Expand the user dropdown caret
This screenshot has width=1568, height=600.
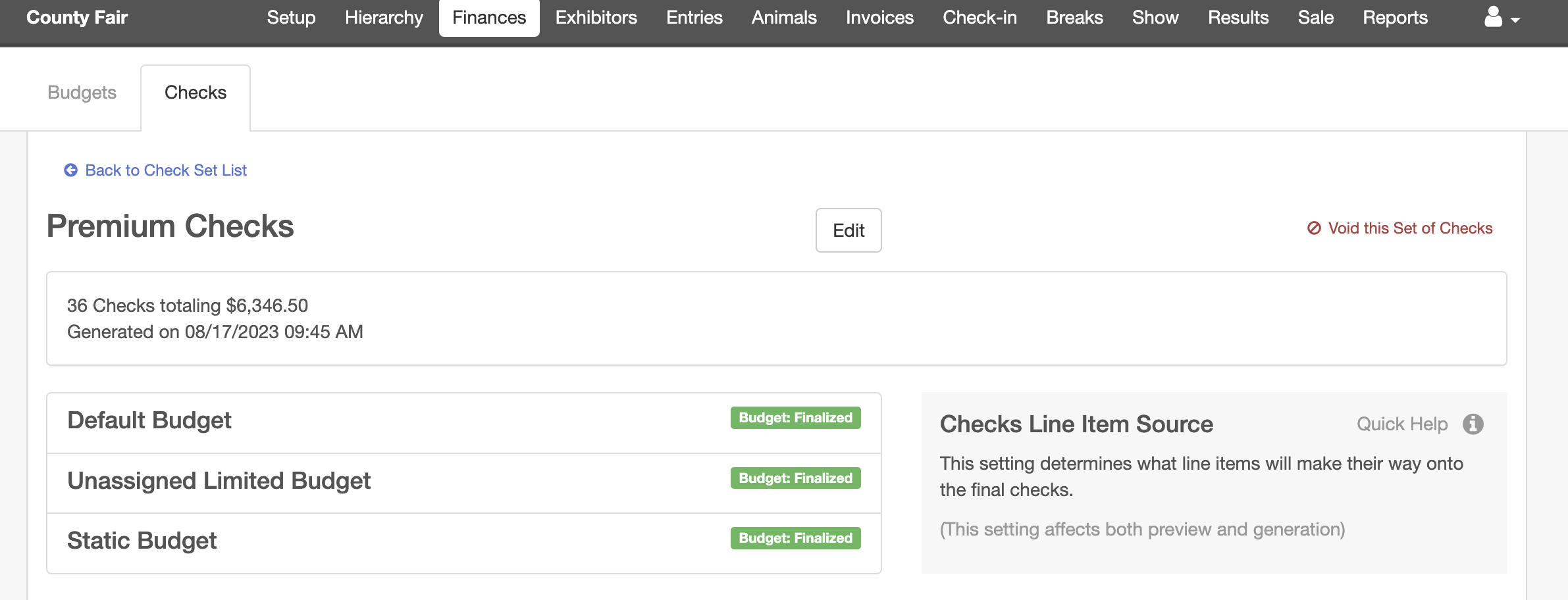coord(1515,20)
